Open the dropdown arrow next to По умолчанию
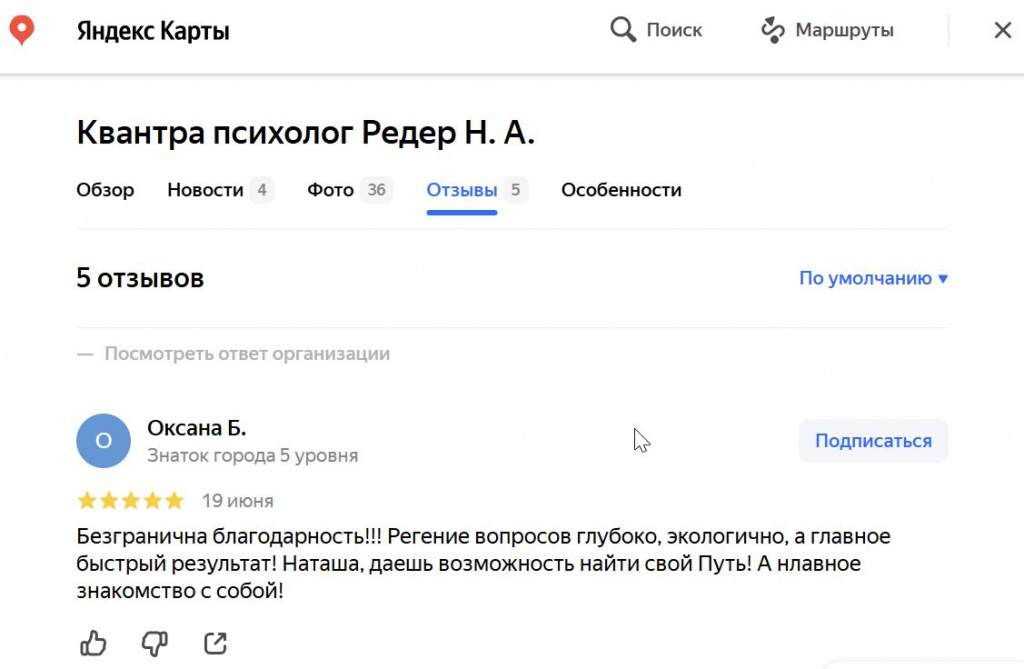 pyautogui.click(x=941, y=278)
